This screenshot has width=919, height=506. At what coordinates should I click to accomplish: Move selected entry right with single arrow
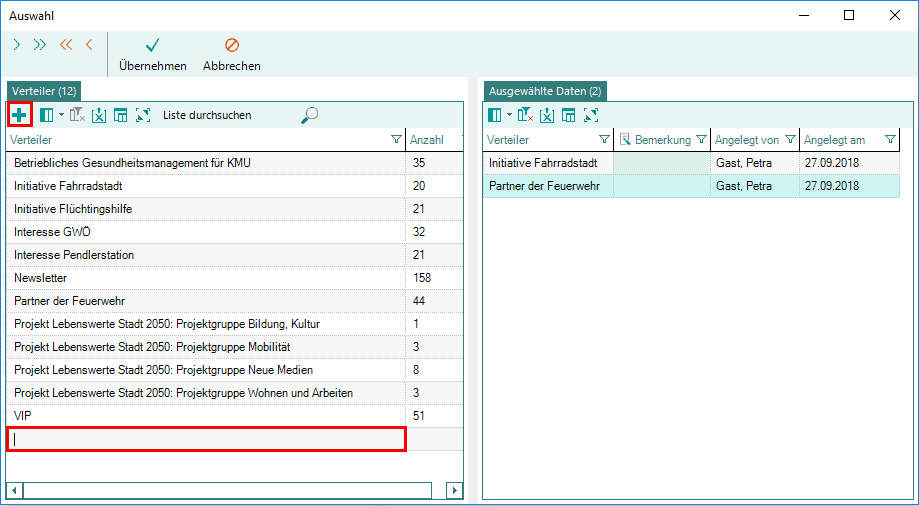tap(17, 45)
